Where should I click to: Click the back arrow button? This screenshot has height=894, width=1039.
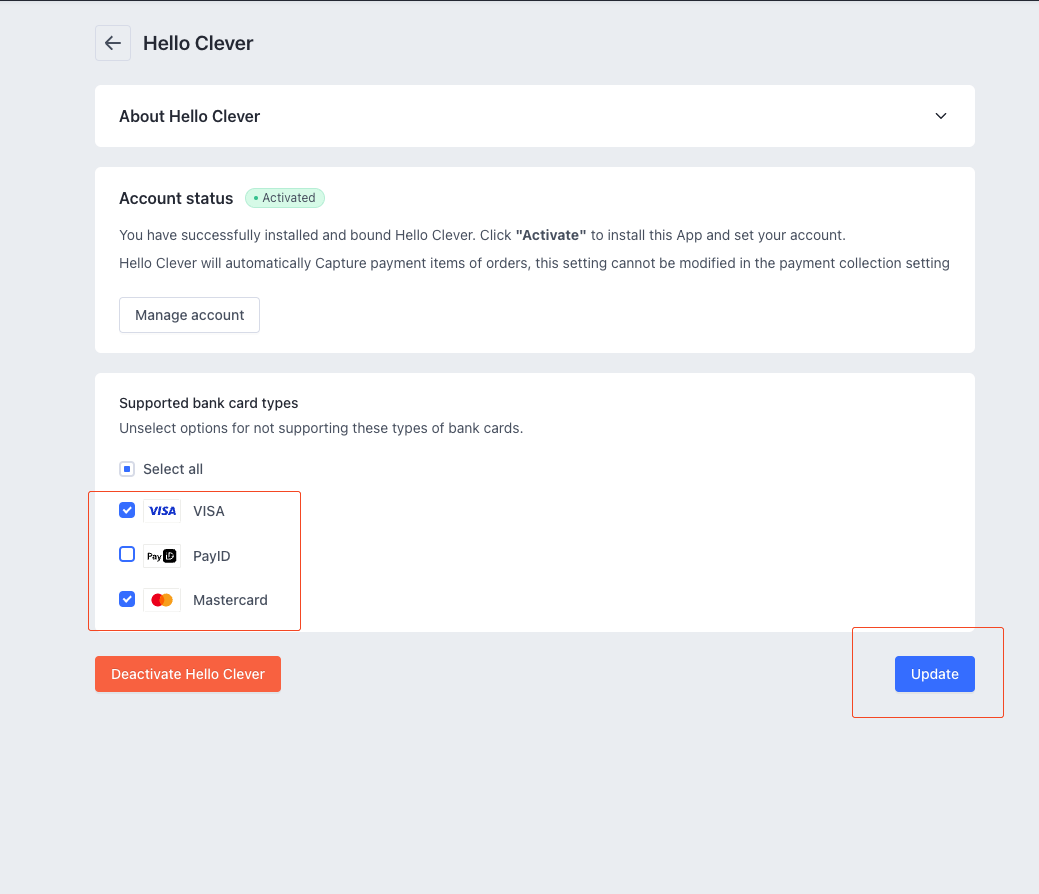[113, 43]
